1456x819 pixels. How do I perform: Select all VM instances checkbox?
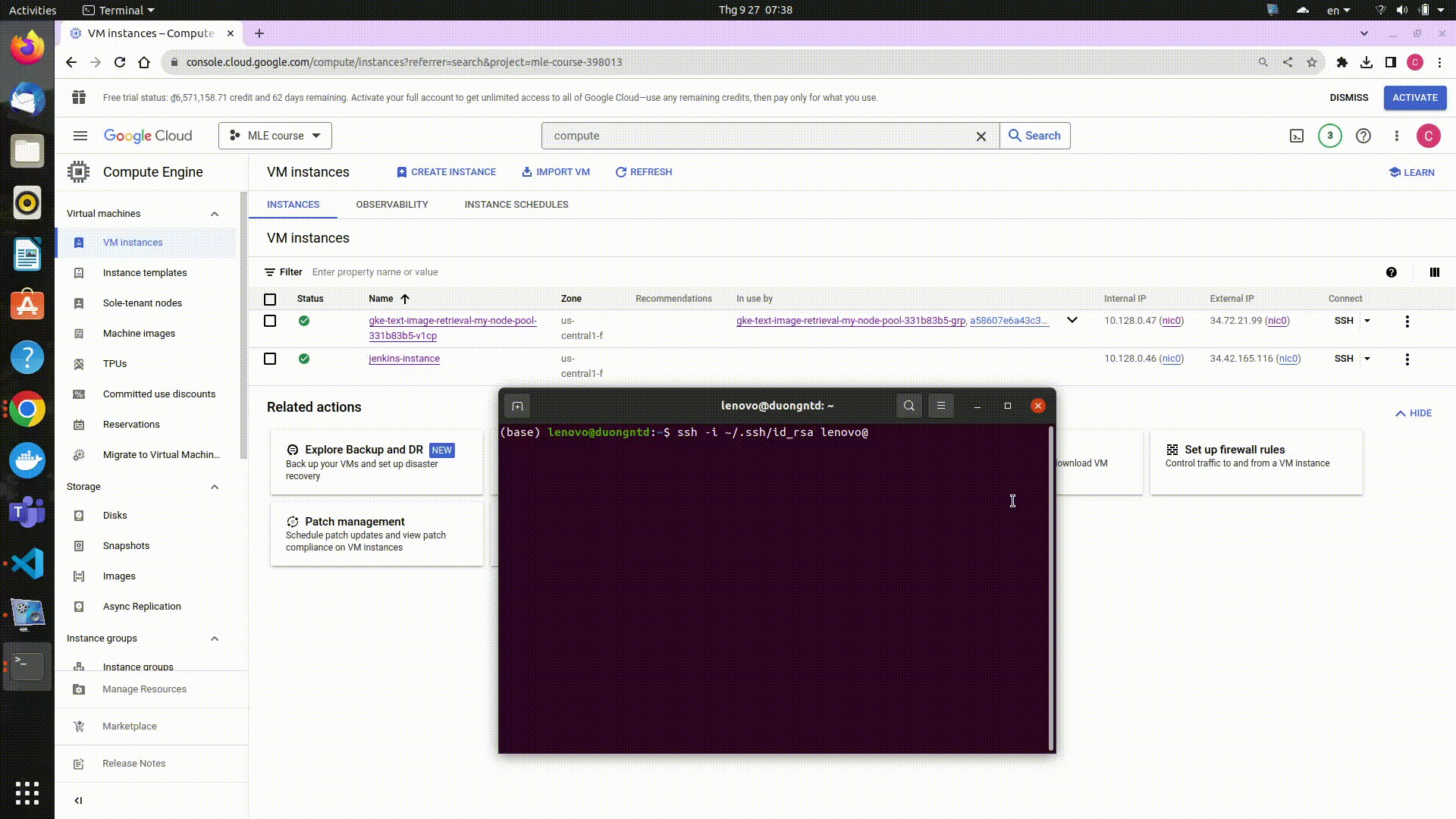[x=270, y=299]
